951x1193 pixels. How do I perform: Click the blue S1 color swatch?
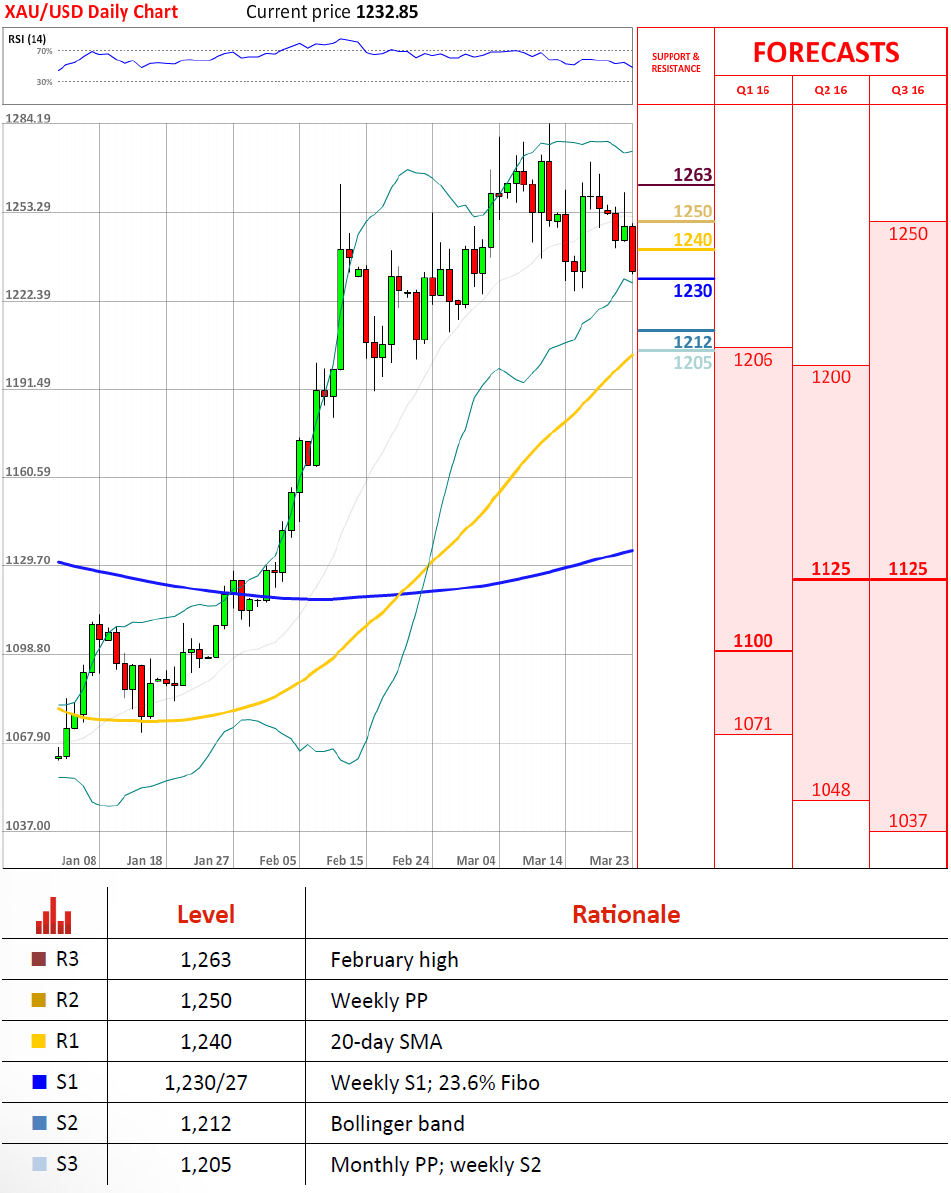(39, 1082)
